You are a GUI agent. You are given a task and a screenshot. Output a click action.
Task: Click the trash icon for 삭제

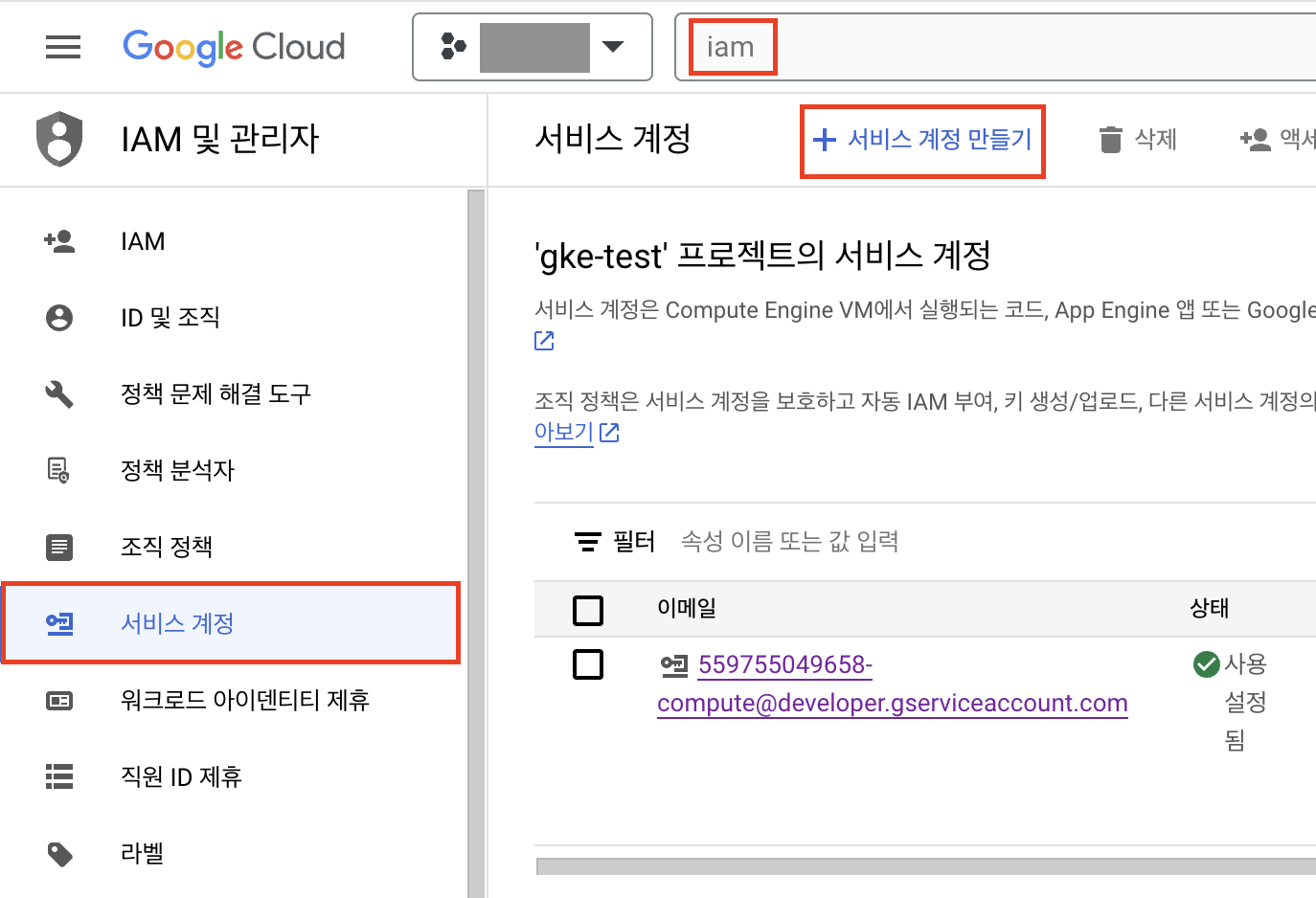(1110, 140)
